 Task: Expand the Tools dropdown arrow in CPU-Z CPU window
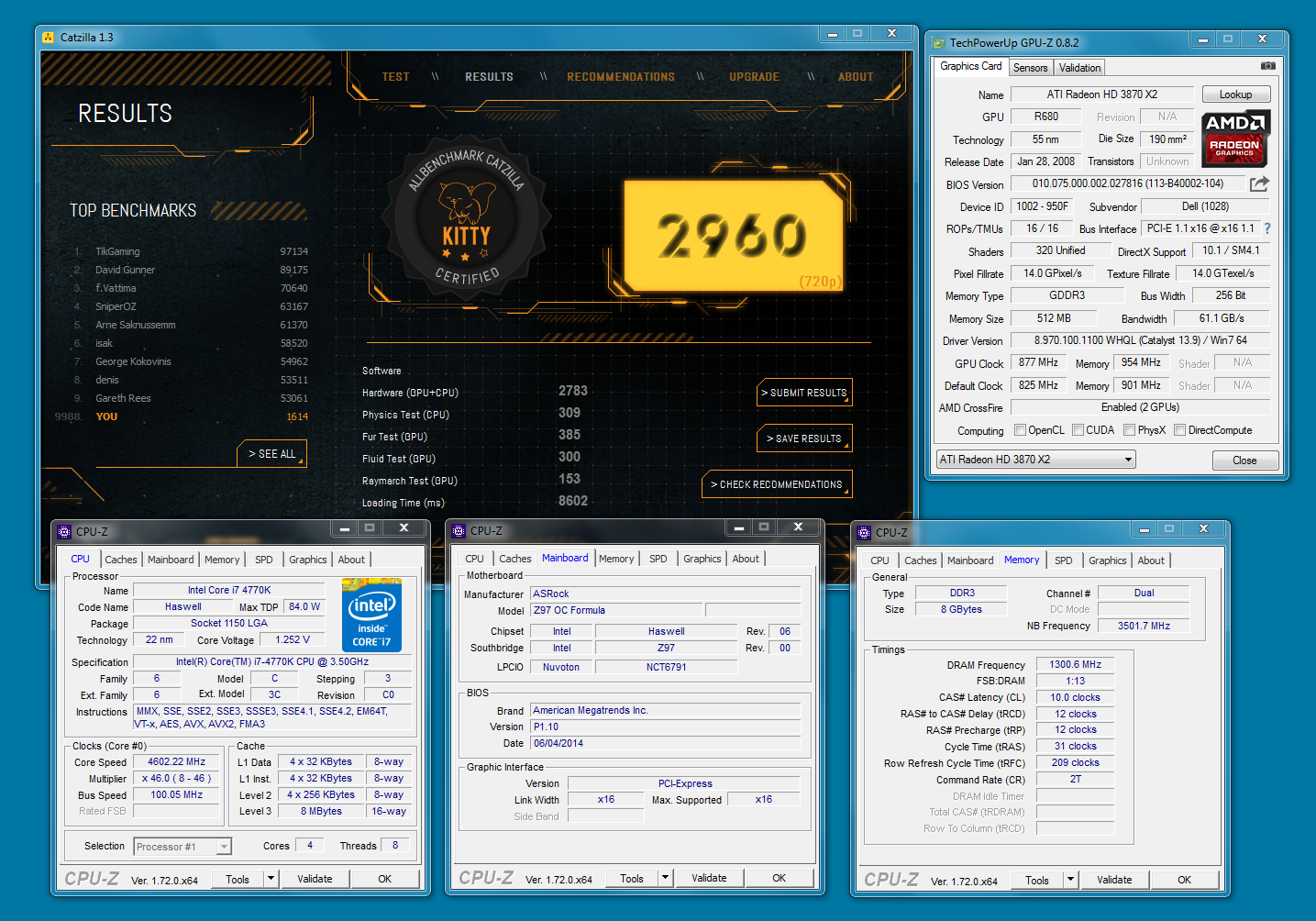click(x=271, y=879)
